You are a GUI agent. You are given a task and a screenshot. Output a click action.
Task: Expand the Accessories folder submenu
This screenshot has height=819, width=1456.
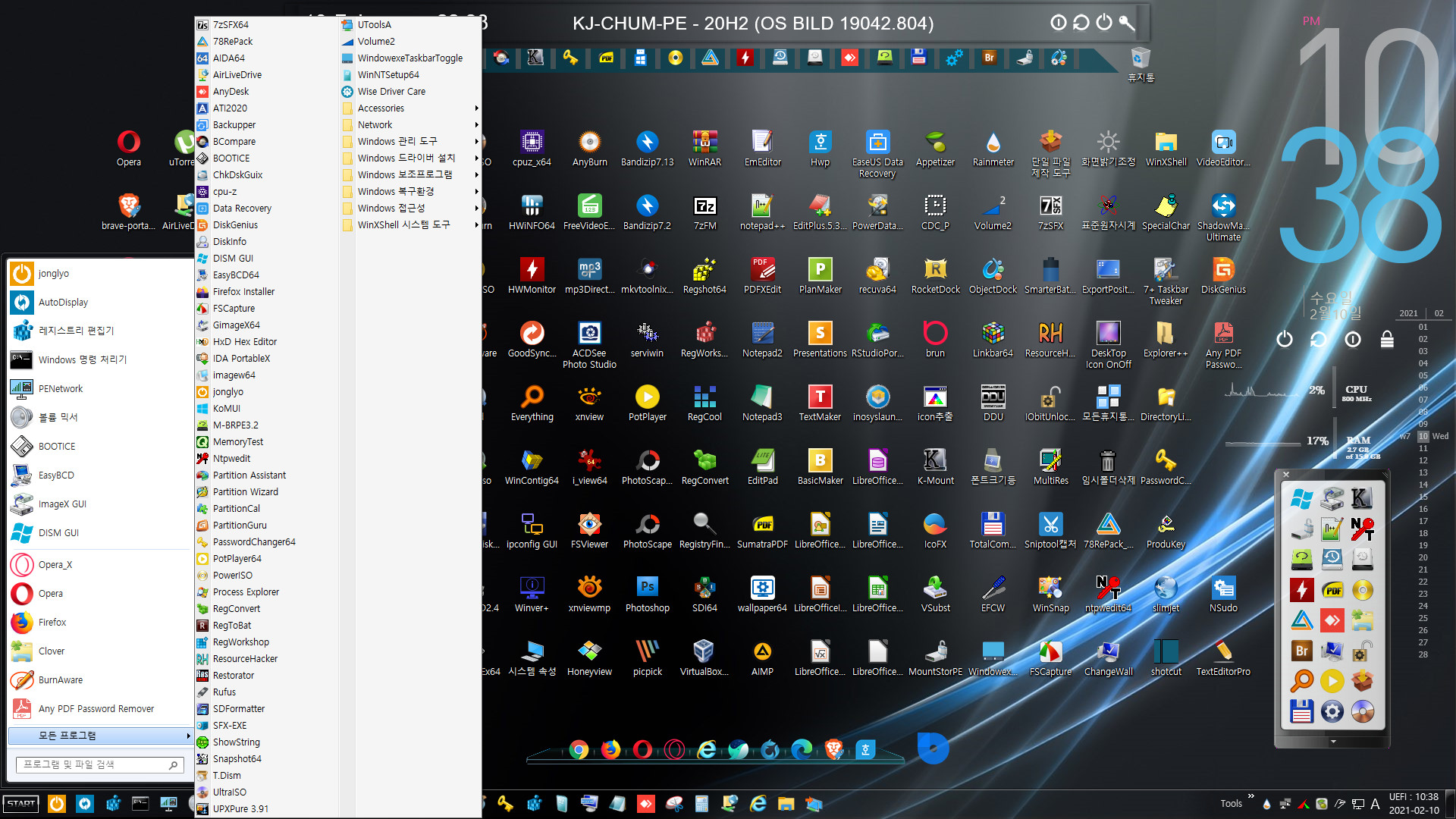410,108
